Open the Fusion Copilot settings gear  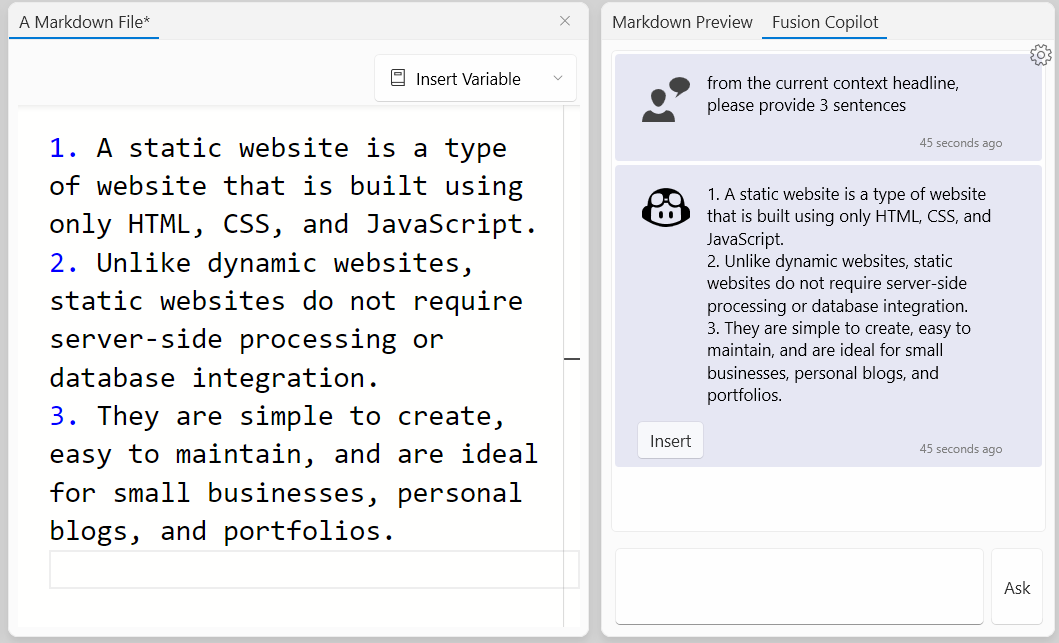(x=1041, y=55)
